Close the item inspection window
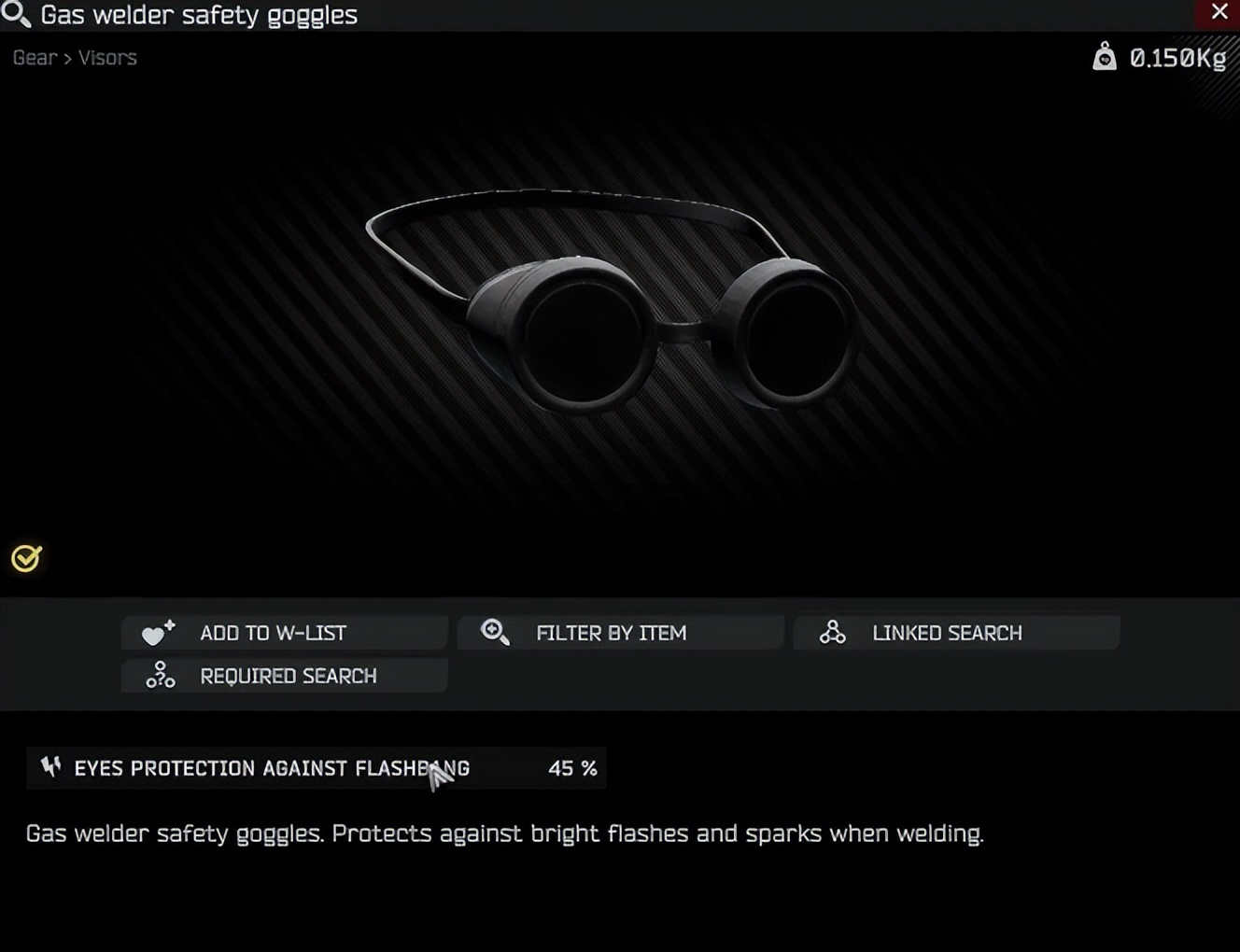 click(x=1219, y=12)
